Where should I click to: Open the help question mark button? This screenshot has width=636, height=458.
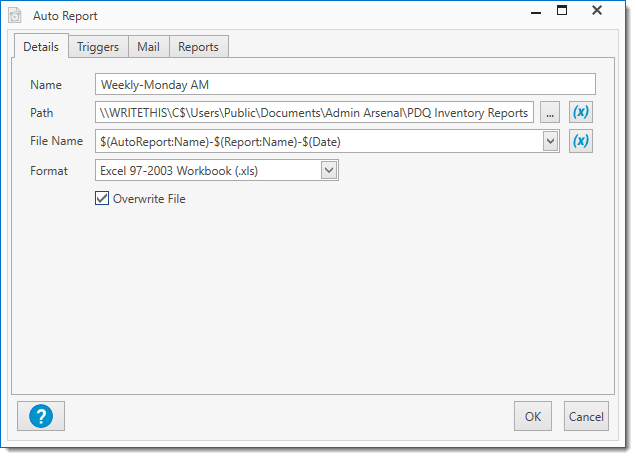41,415
